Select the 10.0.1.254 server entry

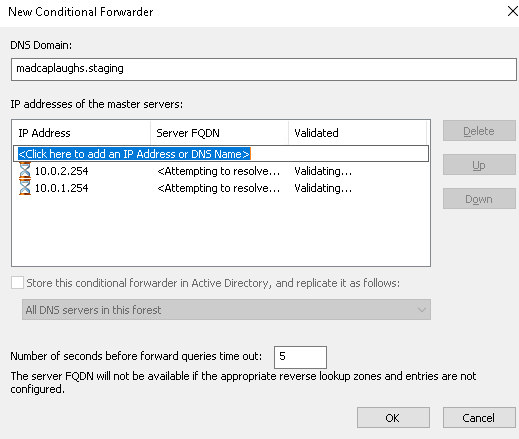coord(221,188)
